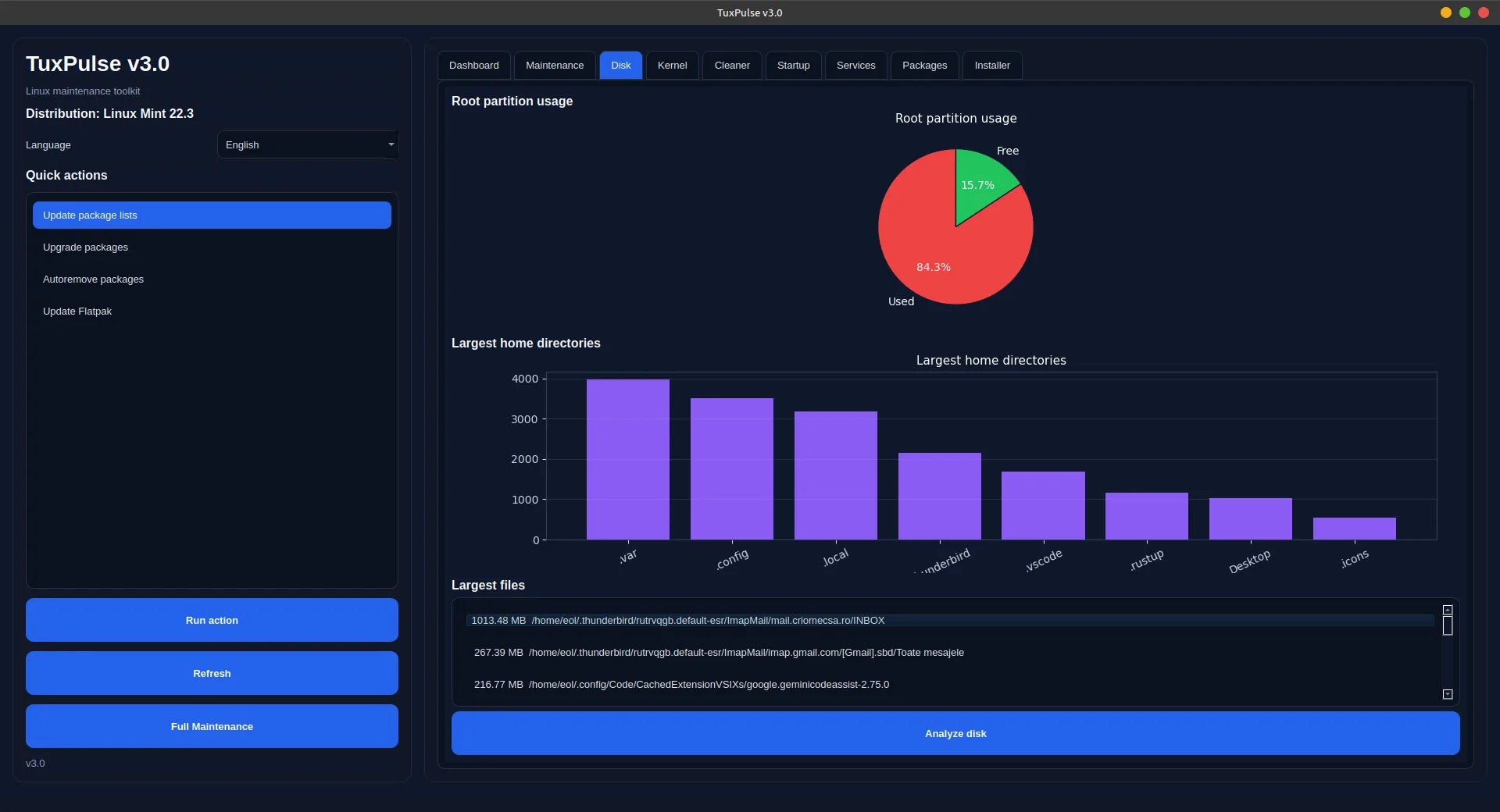Open the Startup tab
This screenshot has height=812, width=1500.
coord(793,66)
